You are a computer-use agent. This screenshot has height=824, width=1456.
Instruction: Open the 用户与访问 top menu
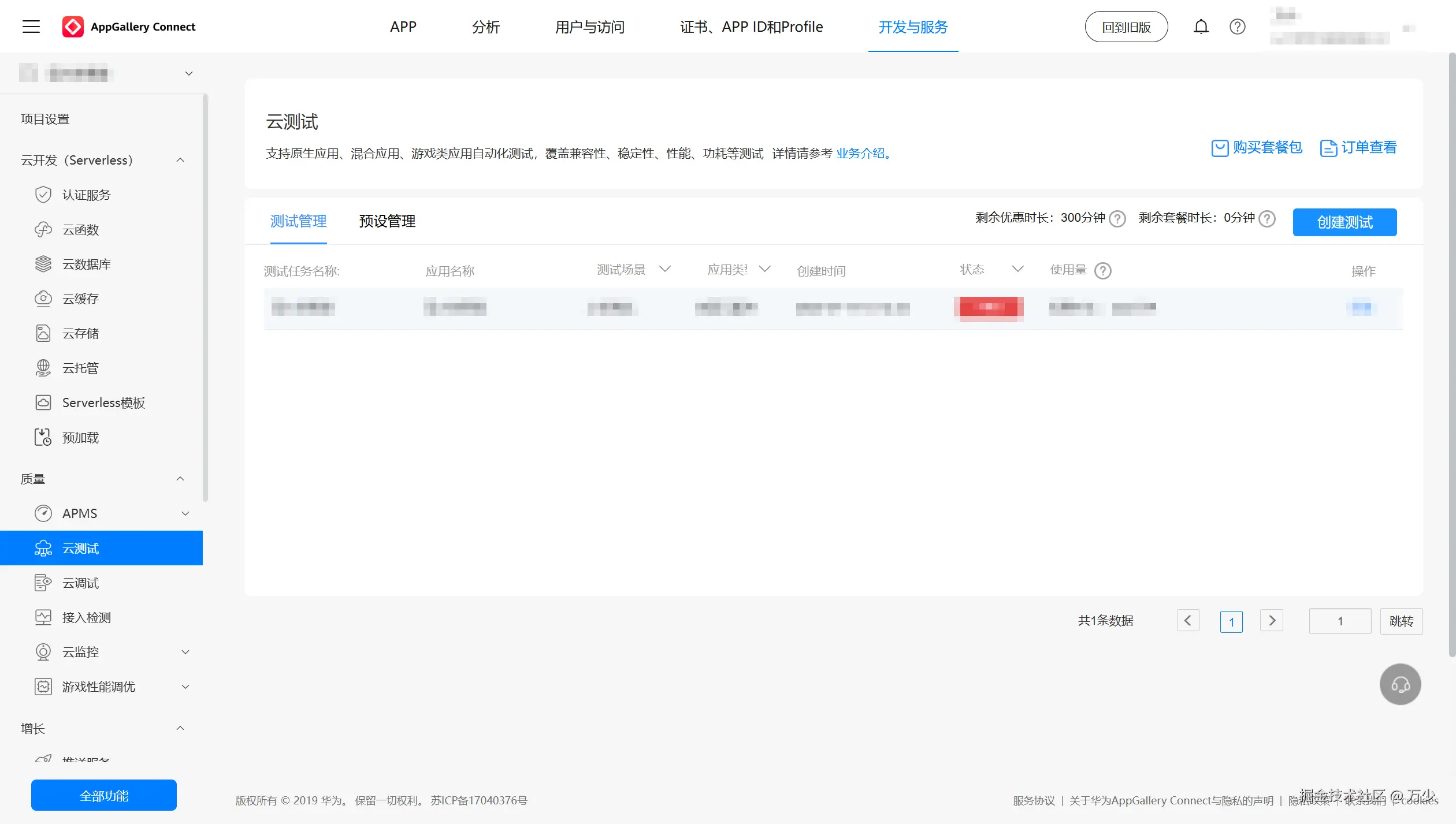pyautogui.click(x=589, y=27)
